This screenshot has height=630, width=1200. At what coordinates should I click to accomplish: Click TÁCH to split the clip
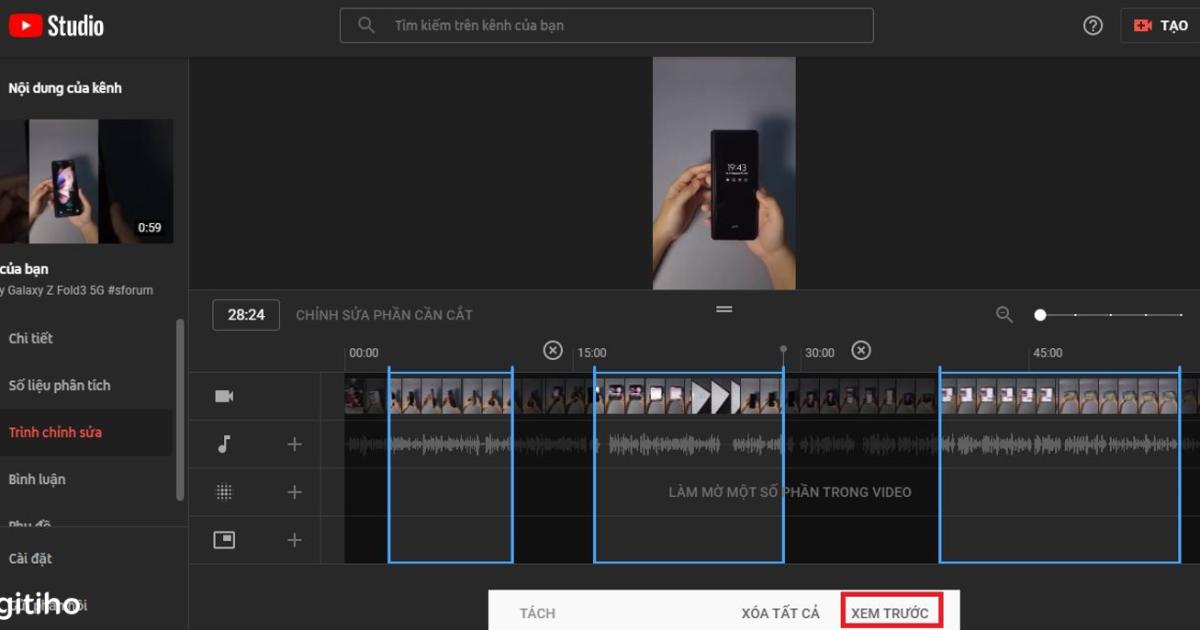(x=537, y=613)
